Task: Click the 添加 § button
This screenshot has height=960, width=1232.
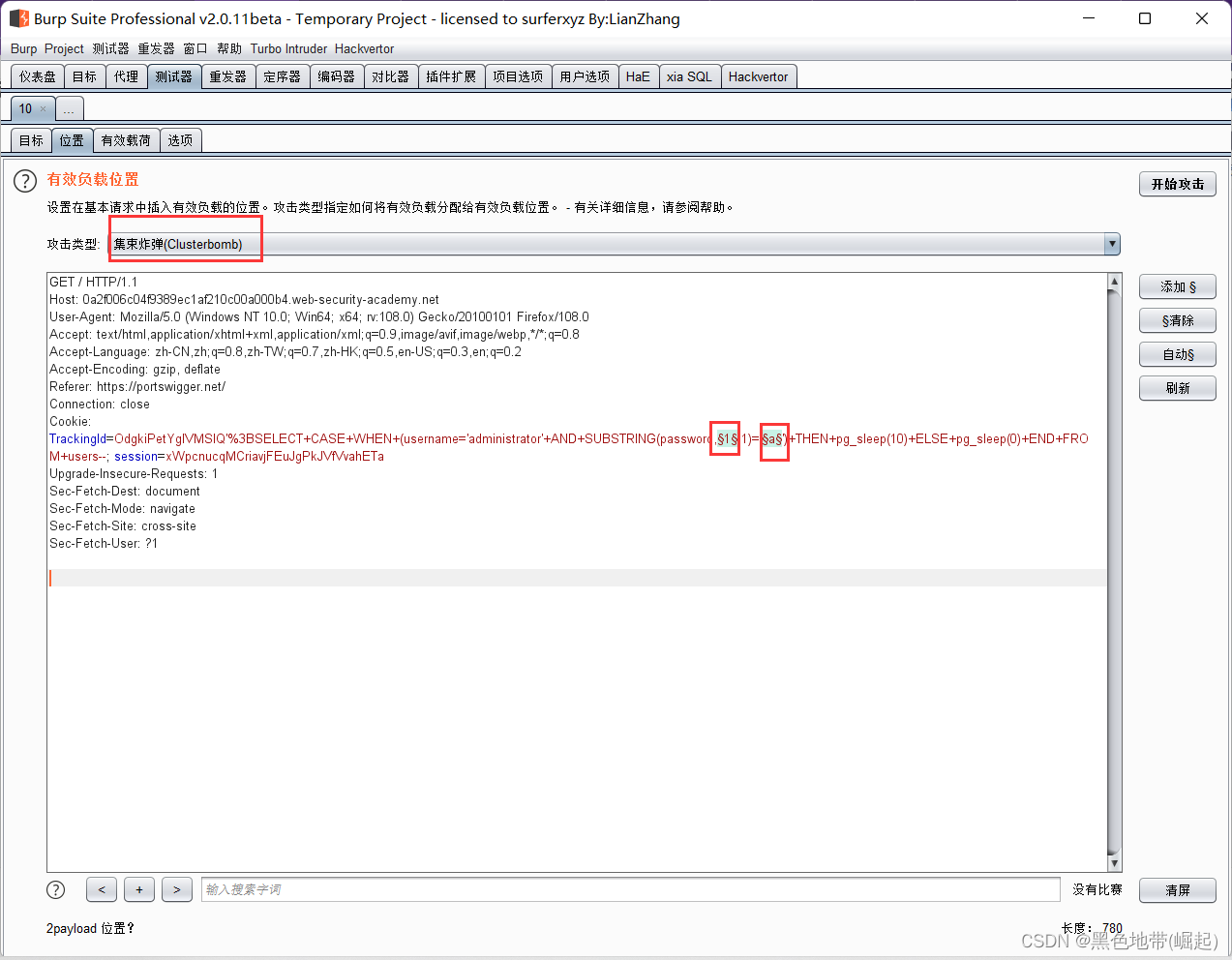Action: (1178, 286)
